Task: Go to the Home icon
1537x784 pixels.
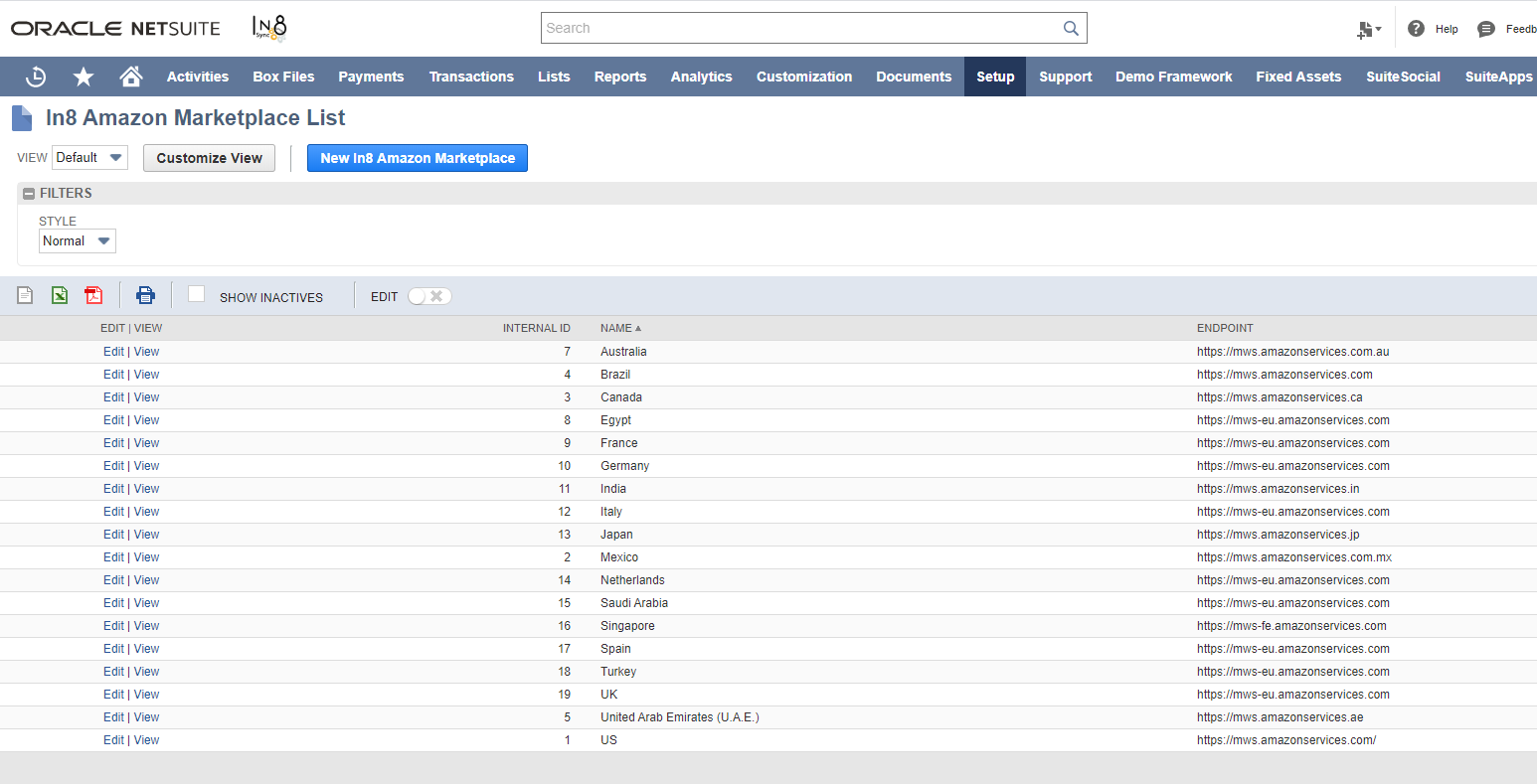Action: pos(130,77)
